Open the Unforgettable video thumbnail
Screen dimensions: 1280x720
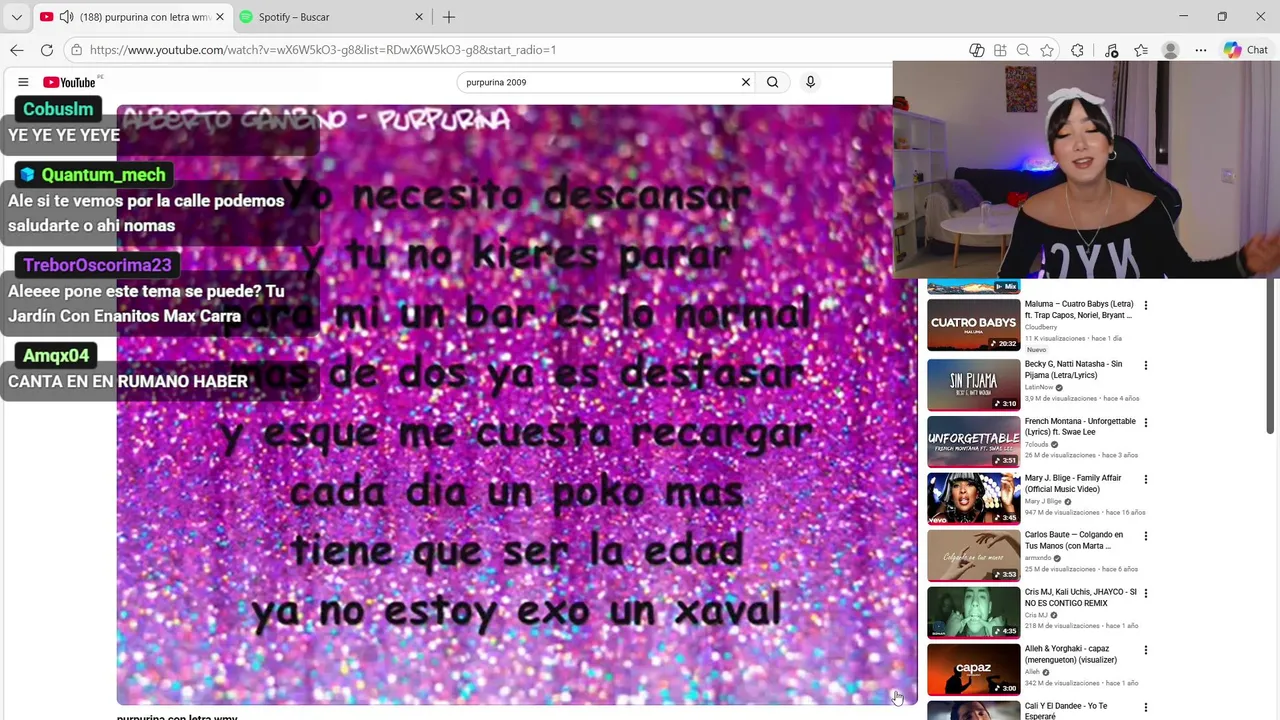973,442
